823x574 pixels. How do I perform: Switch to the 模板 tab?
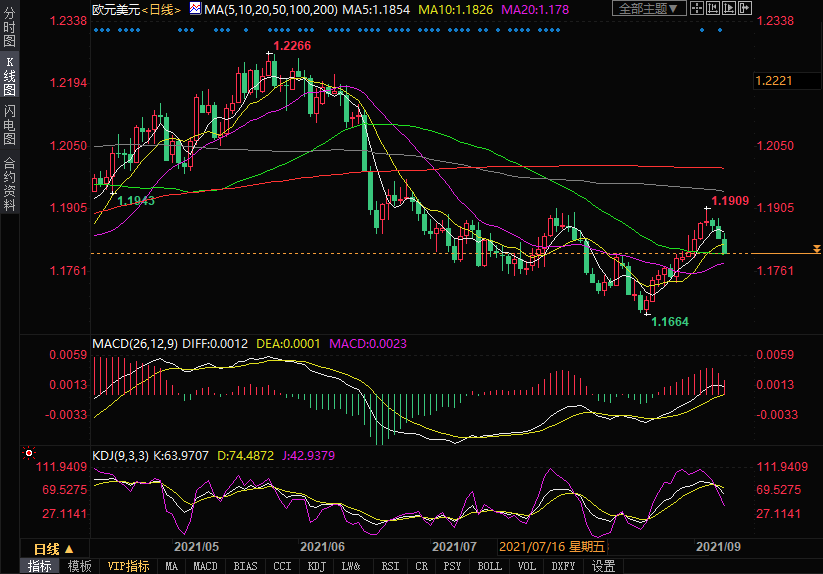point(79,566)
